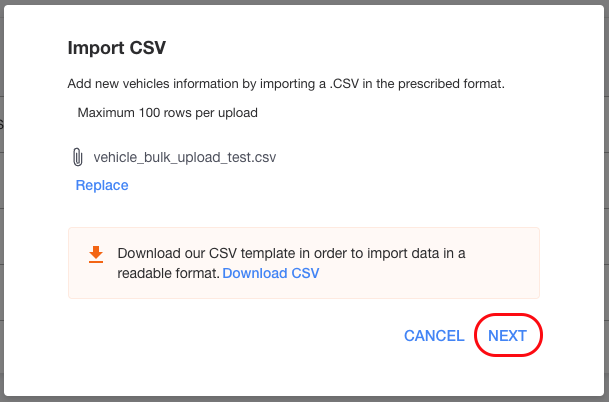This screenshot has height=402, width=609.
Task: Click the attached file clip symbol
Action: (78, 157)
